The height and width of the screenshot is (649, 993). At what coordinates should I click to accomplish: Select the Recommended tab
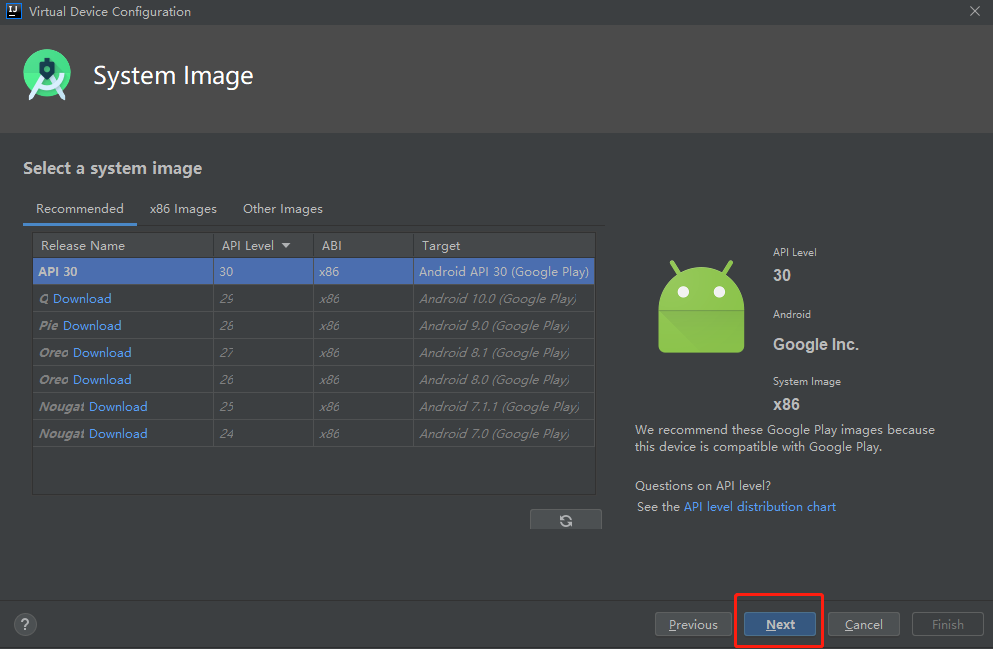point(79,208)
